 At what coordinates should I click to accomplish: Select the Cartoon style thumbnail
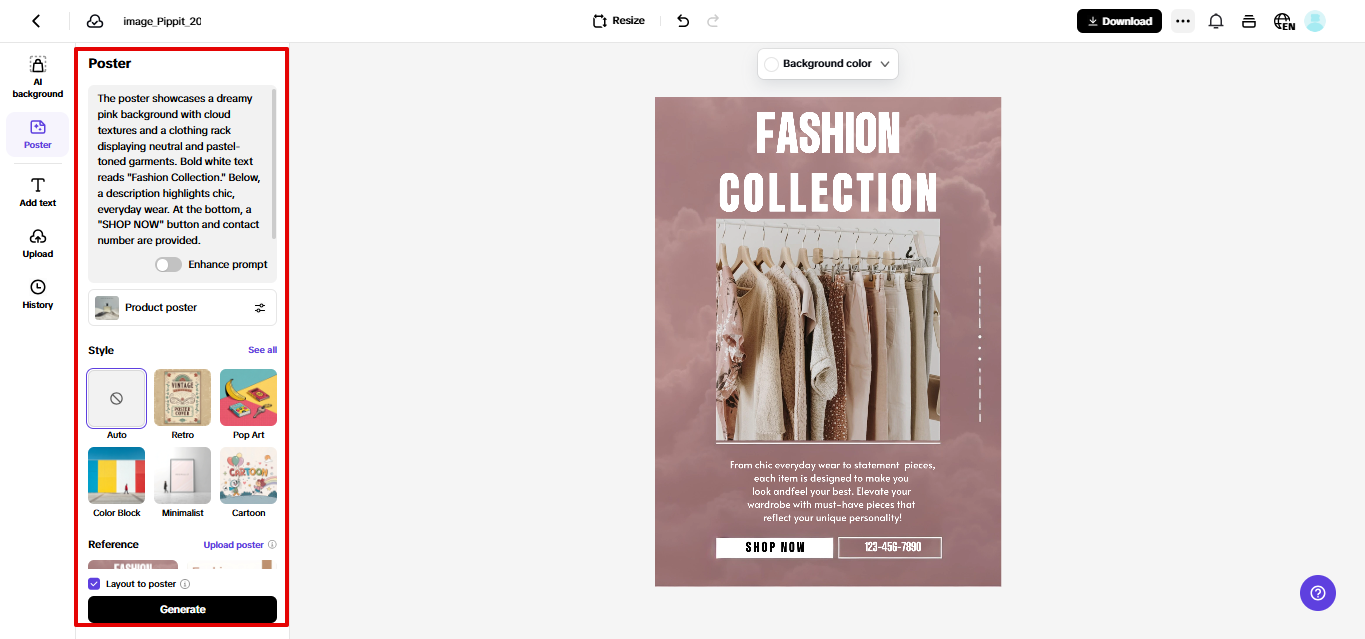(248, 476)
